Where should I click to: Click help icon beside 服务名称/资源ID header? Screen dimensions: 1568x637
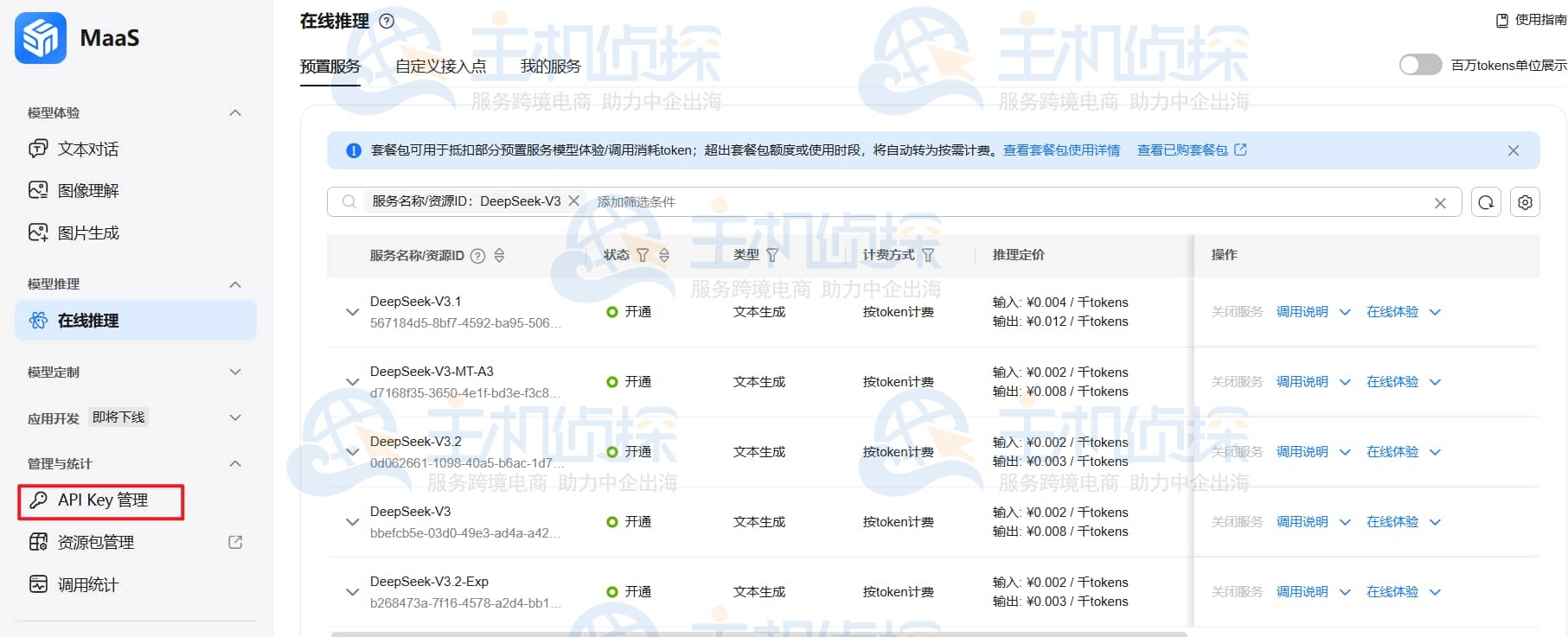point(477,256)
